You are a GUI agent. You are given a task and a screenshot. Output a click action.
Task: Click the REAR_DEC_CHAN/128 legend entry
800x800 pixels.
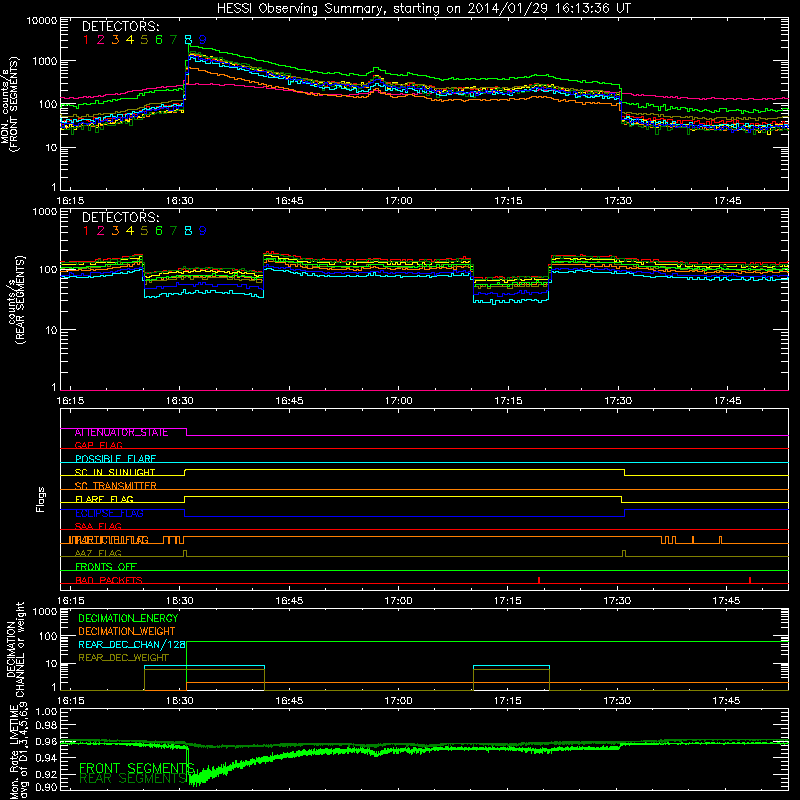(x=132, y=645)
